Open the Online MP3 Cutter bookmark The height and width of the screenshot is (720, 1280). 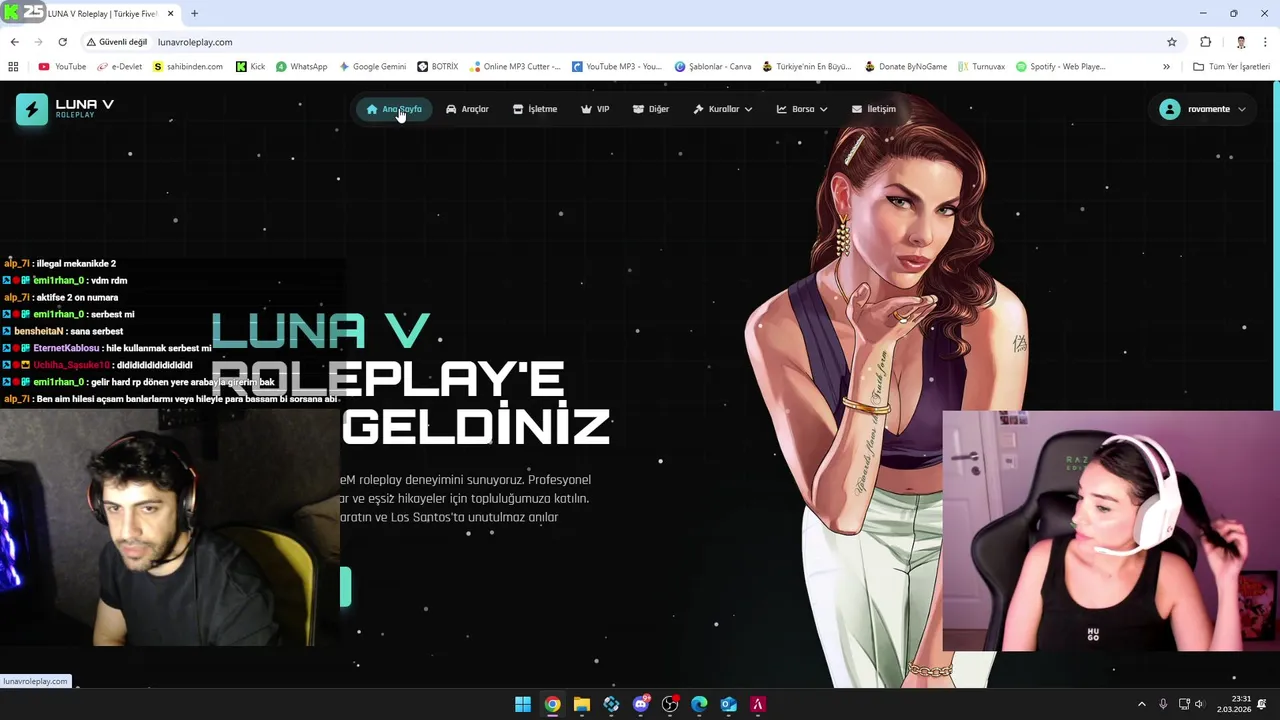[x=515, y=67]
